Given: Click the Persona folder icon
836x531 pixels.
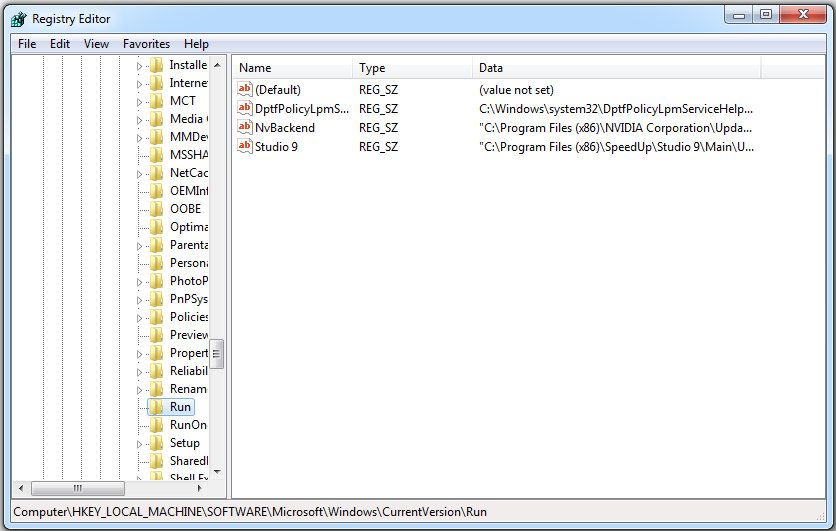Looking at the screenshot, I should pos(157,263).
